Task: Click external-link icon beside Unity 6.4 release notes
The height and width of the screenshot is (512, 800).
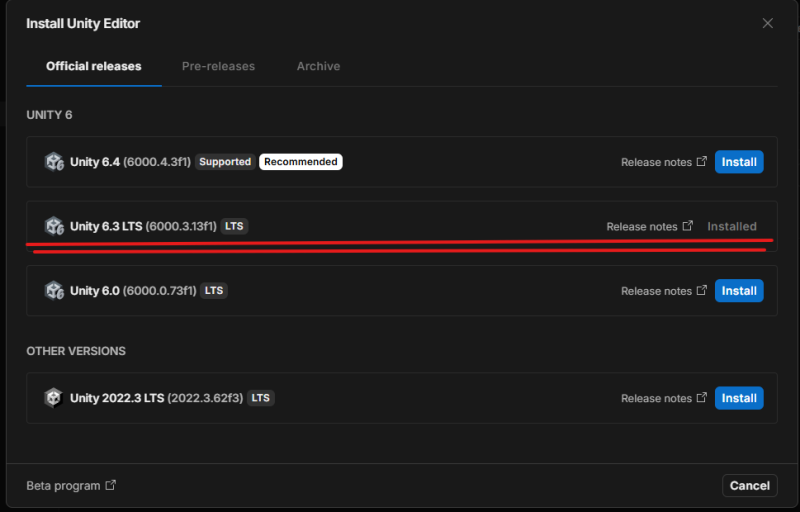Action: 702,161
